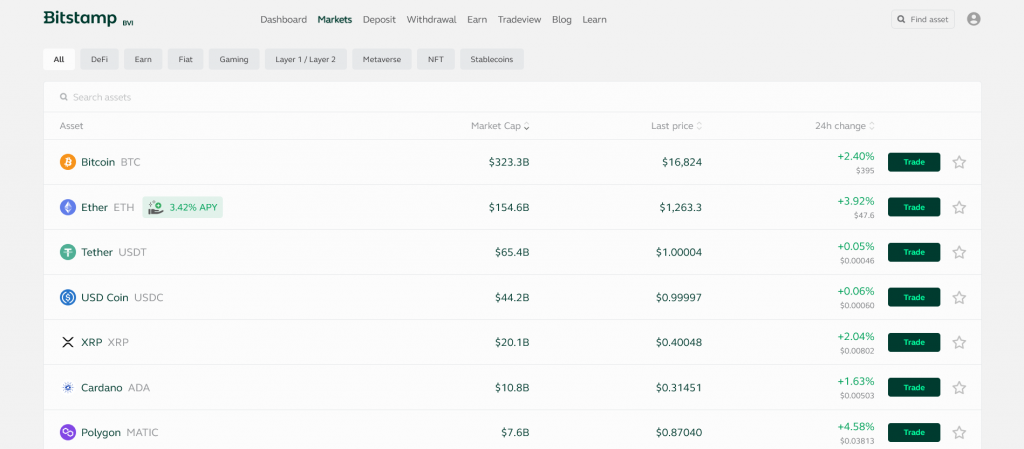Viewport: 1024px width, 449px height.
Task: Filter assets by Stablecoins category
Action: (492, 59)
